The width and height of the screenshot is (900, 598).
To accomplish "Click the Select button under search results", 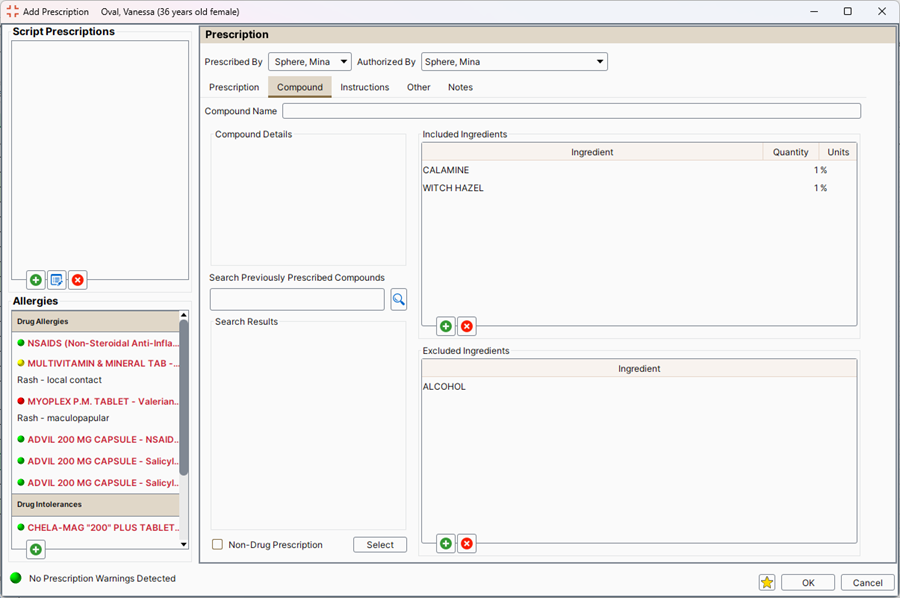I will [380, 545].
